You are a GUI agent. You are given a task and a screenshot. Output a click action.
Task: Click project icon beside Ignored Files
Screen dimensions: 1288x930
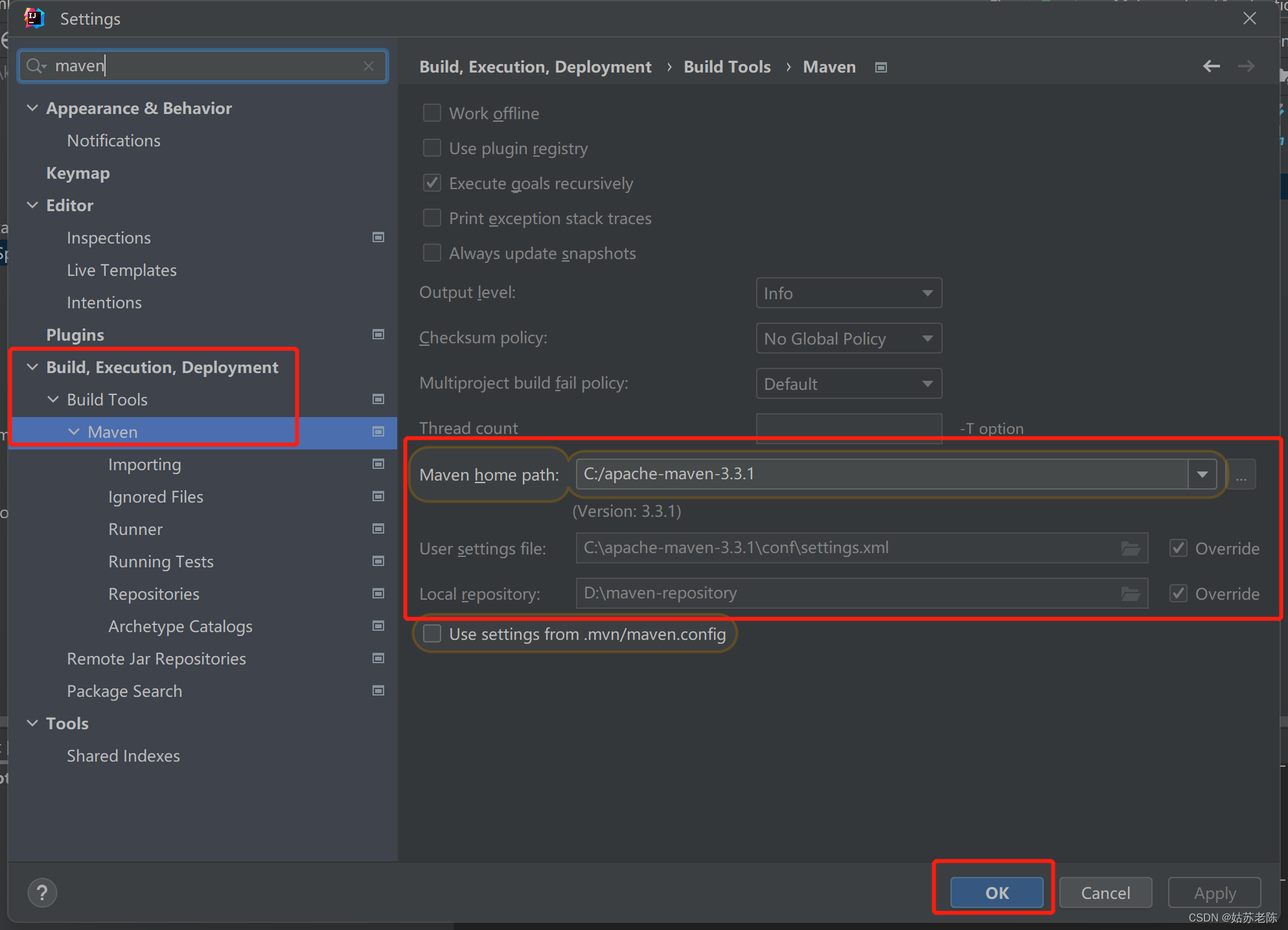point(378,497)
